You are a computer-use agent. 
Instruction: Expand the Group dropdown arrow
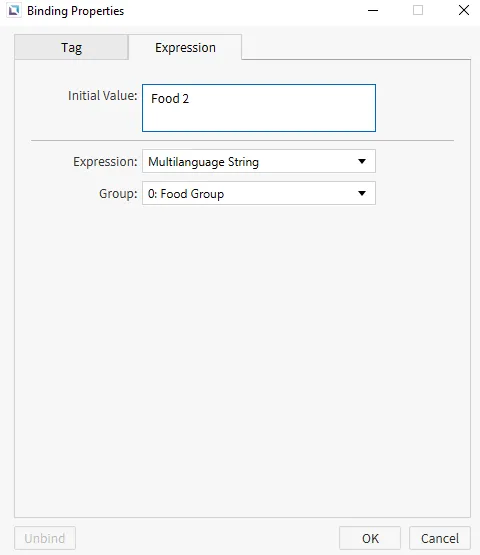click(x=362, y=193)
